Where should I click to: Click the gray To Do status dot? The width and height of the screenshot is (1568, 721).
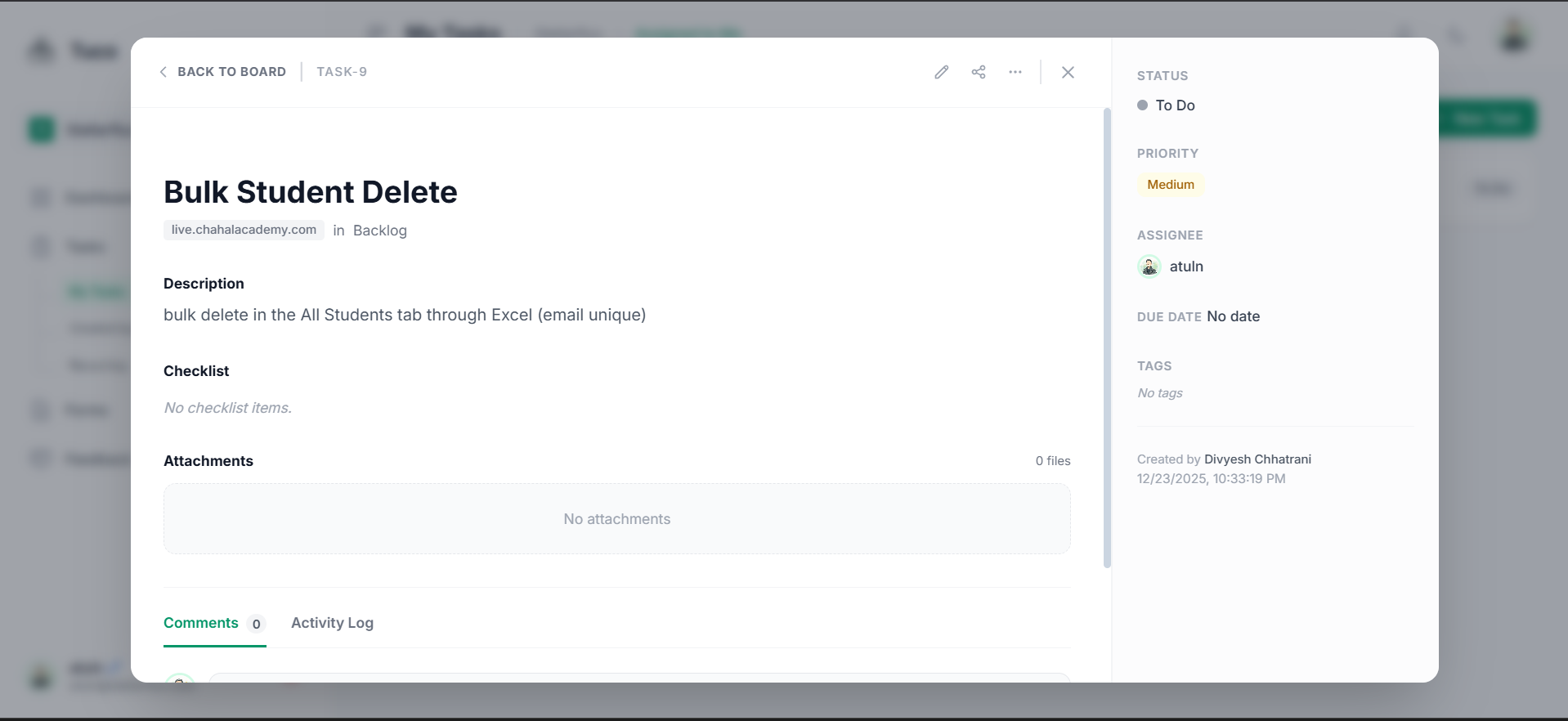(1142, 105)
